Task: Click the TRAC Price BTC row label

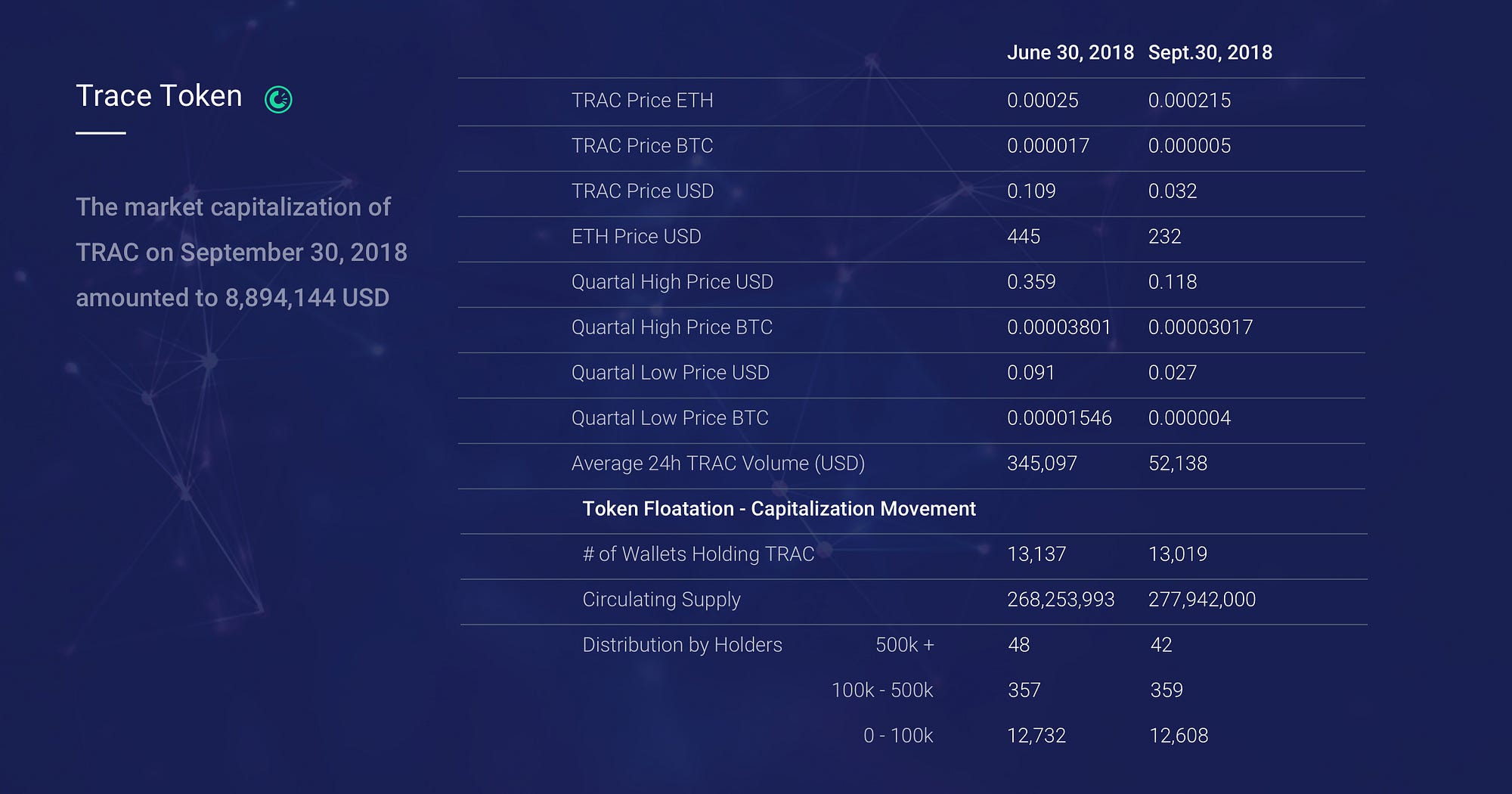Action: [642, 146]
